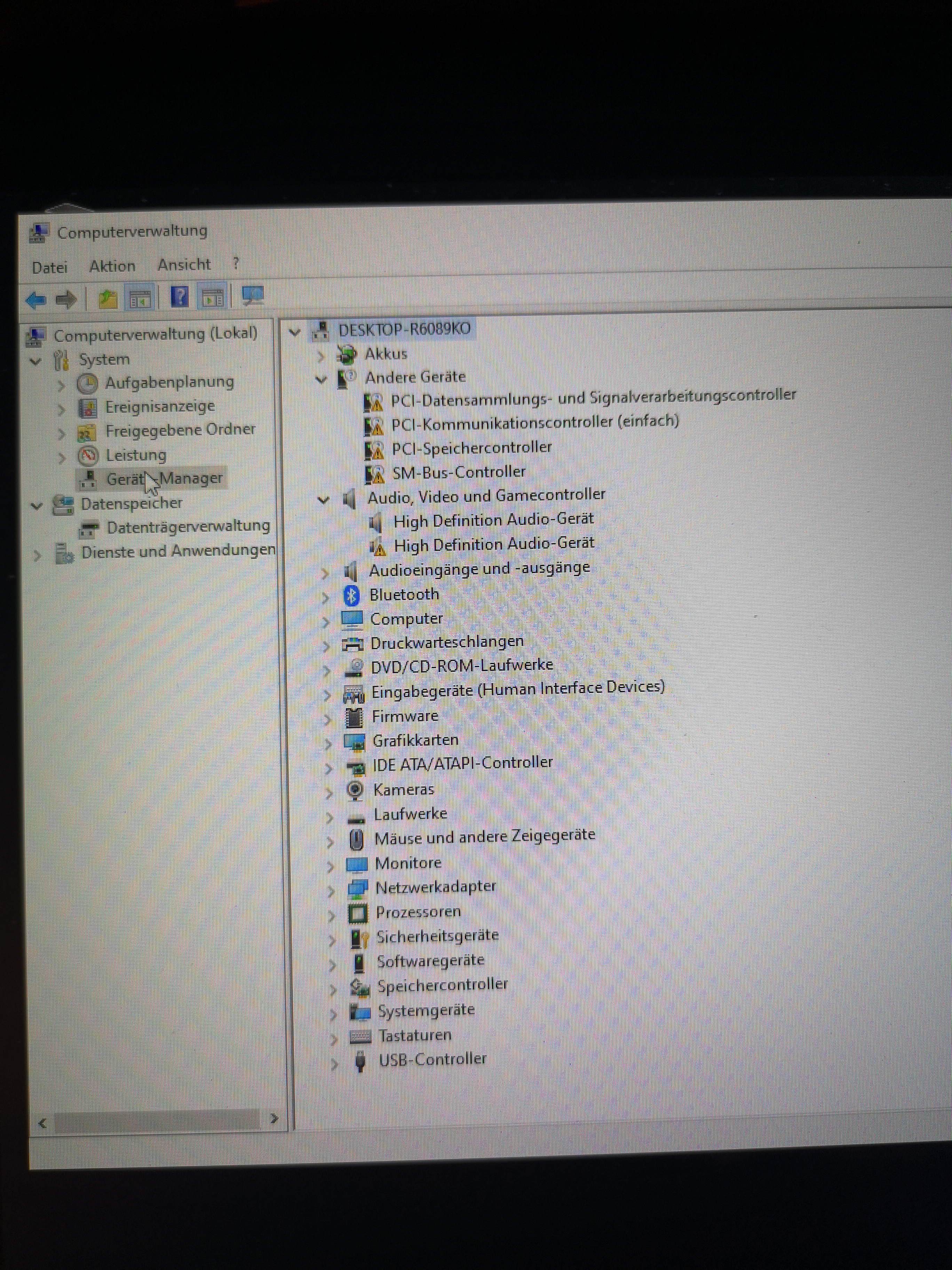Select Eingabegeräte (Human Interface Devices) category
Viewport: 952px width, 1270px height.
(518, 690)
